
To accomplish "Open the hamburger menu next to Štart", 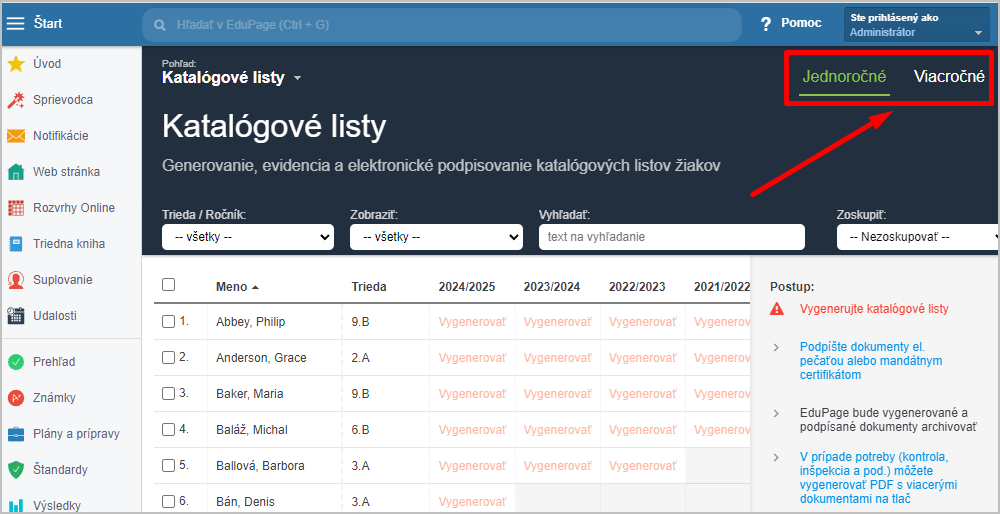I will (15, 24).
